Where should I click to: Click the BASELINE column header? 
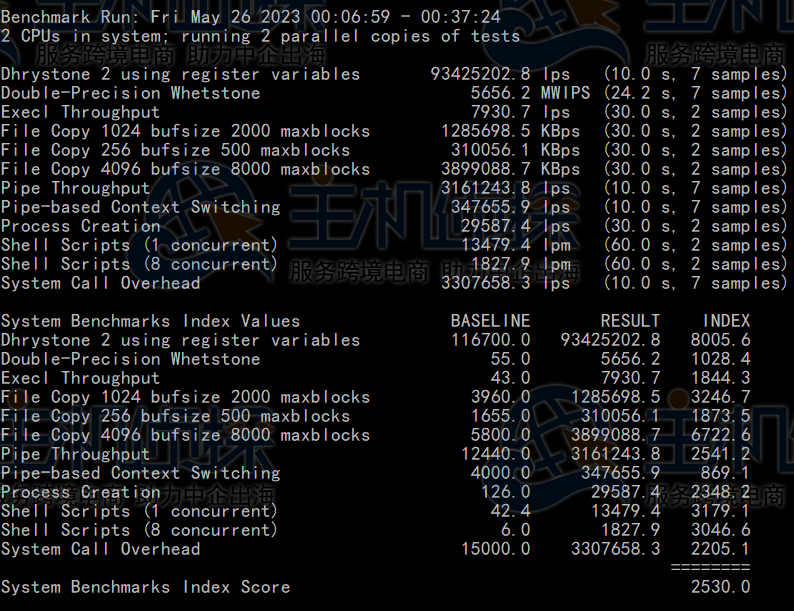(x=490, y=321)
